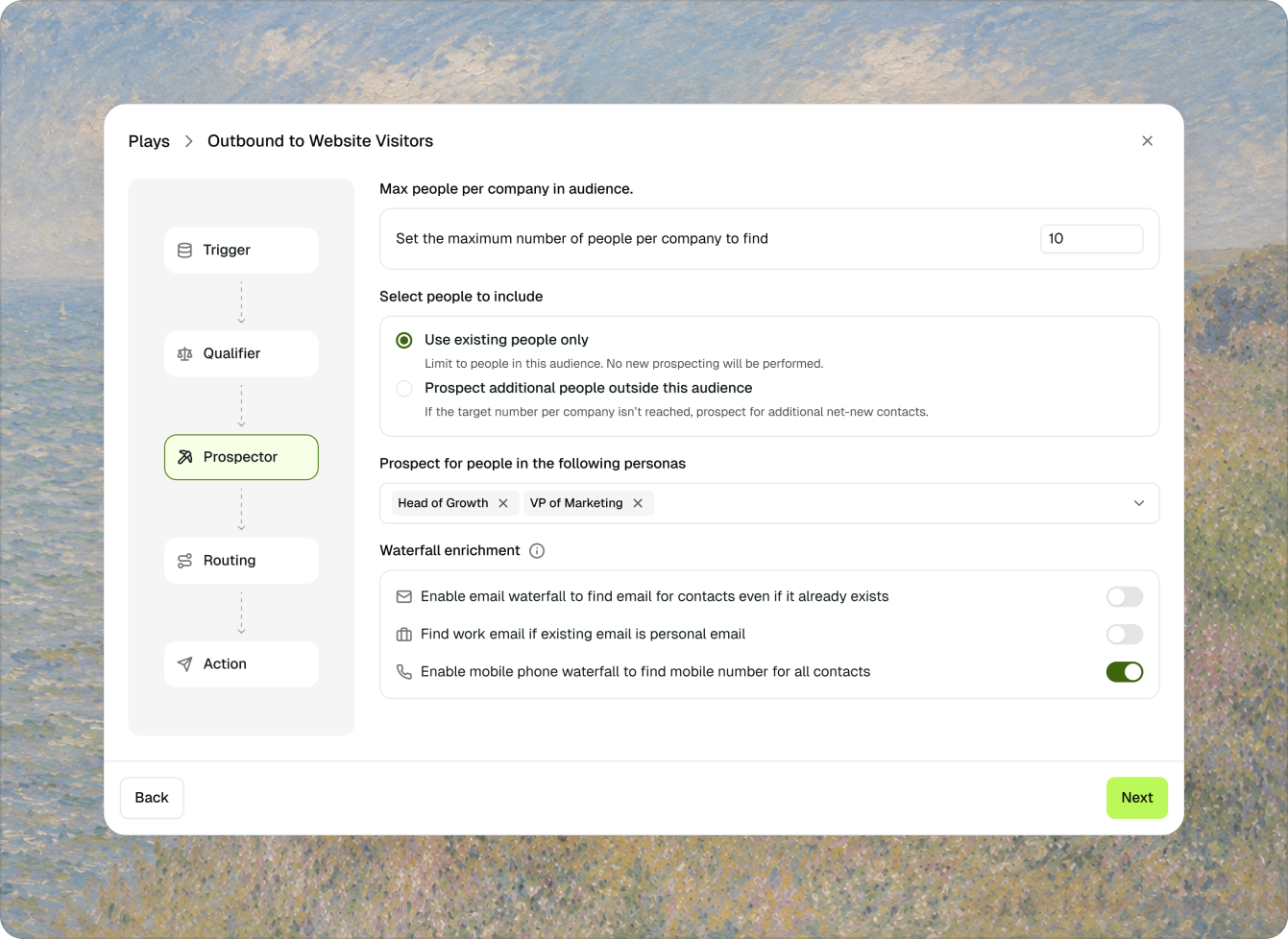Click 'Select people to include' heading

461,297
